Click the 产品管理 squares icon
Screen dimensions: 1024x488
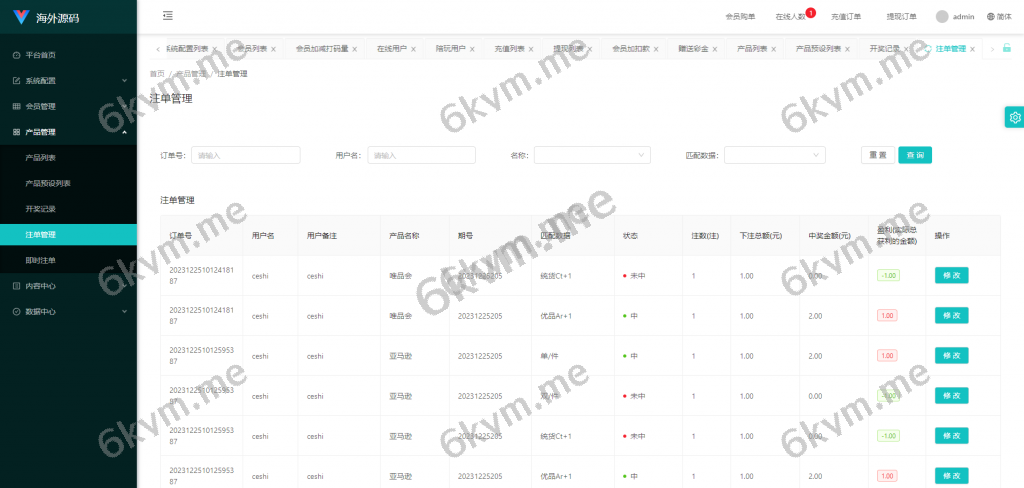[x=16, y=132]
